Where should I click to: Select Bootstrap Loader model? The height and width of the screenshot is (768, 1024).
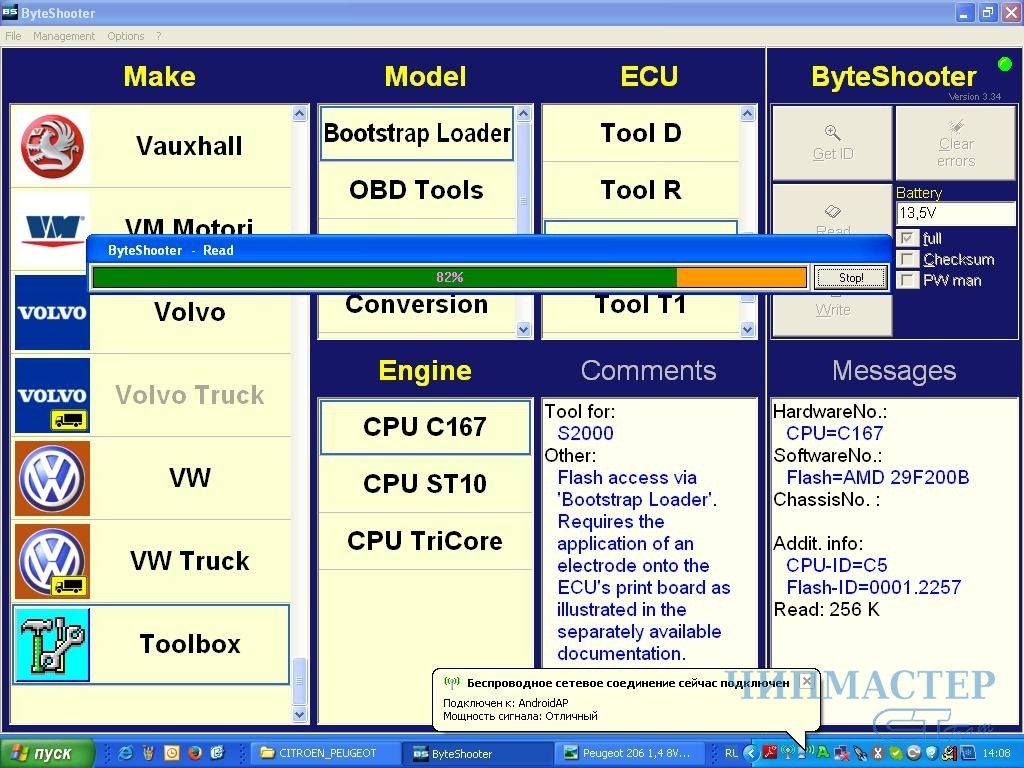pos(417,133)
